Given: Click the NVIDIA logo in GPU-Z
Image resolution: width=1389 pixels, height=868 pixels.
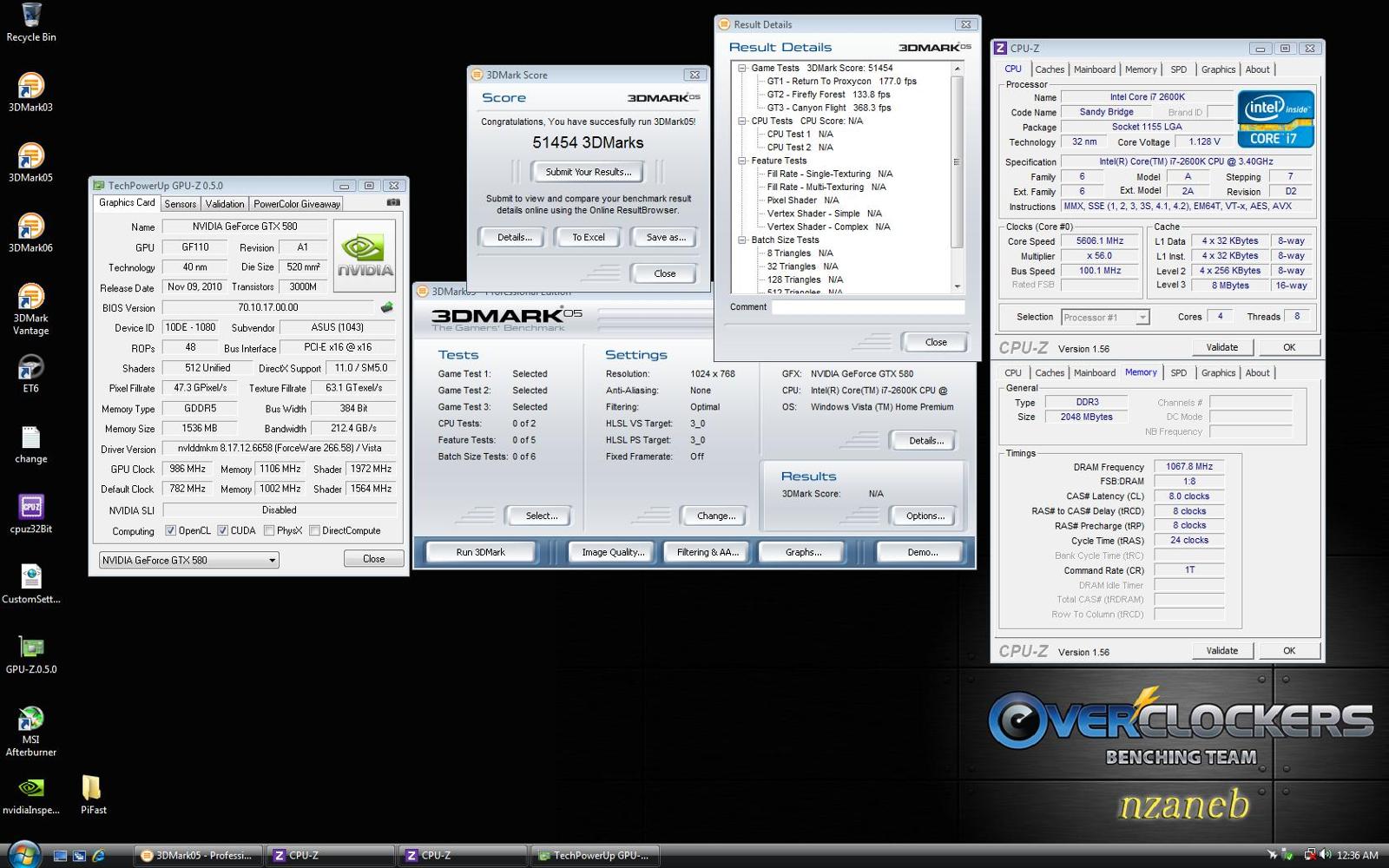Looking at the screenshot, I should tap(365, 254).
